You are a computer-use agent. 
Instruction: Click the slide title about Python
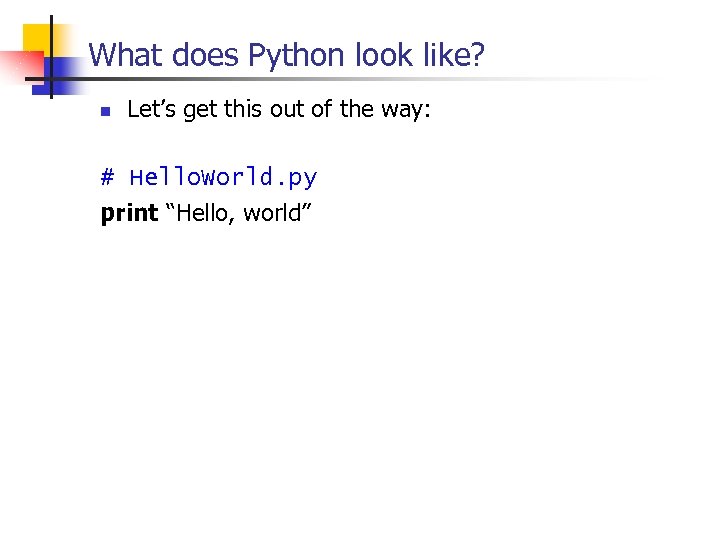point(286,55)
